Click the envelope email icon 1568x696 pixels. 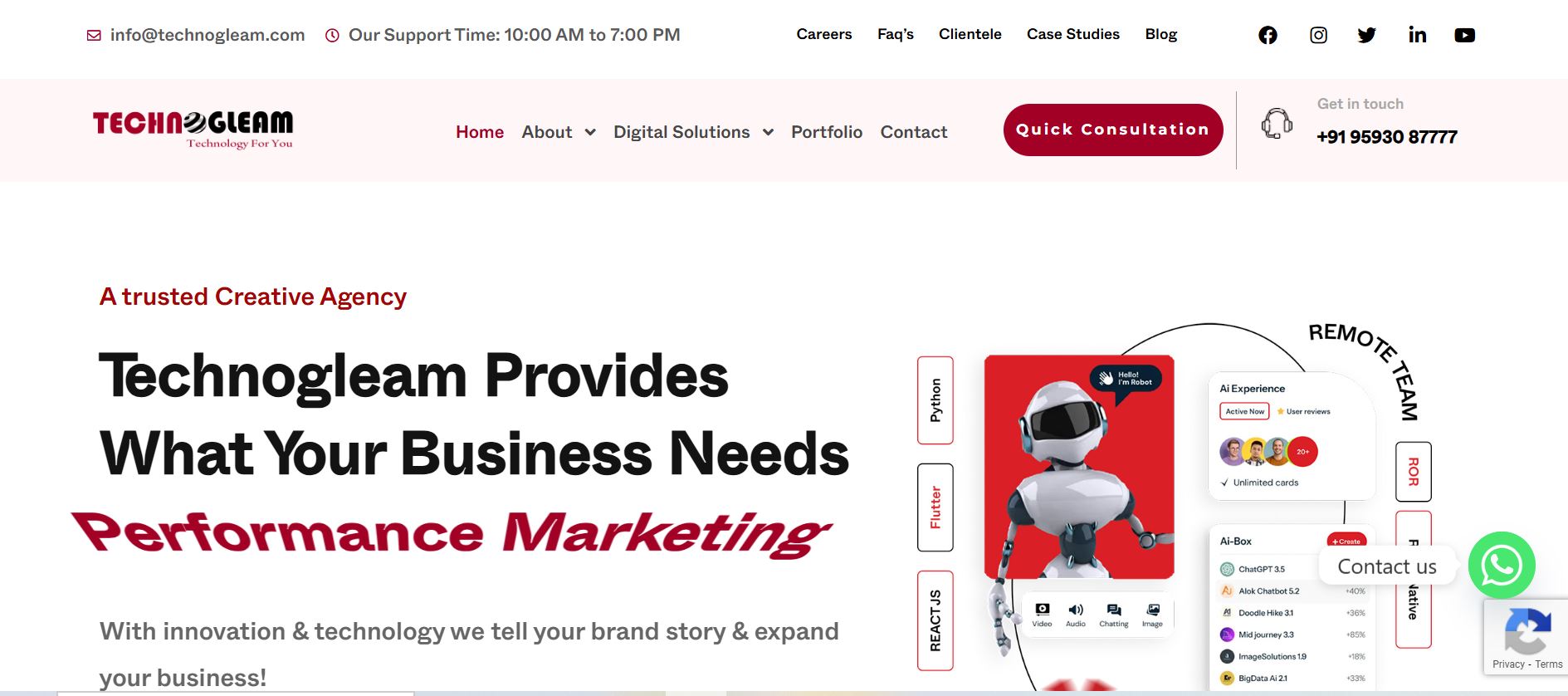coord(94,35)
